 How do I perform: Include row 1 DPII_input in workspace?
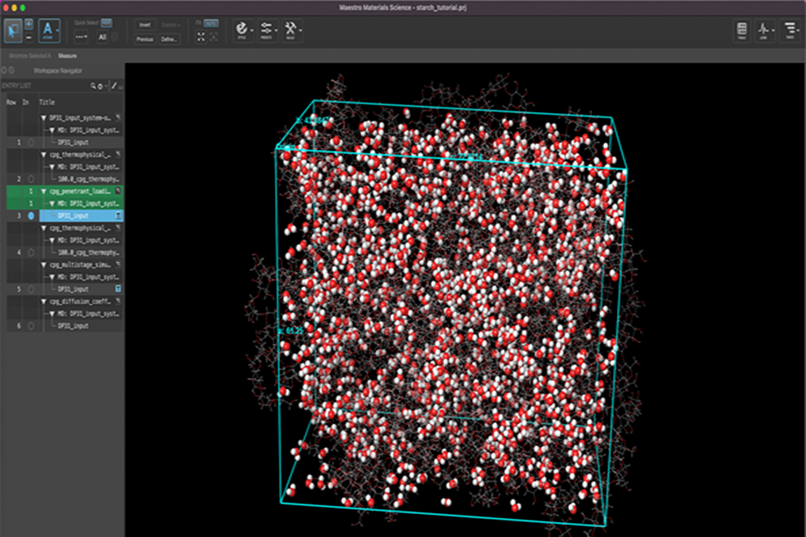(30, 142)
